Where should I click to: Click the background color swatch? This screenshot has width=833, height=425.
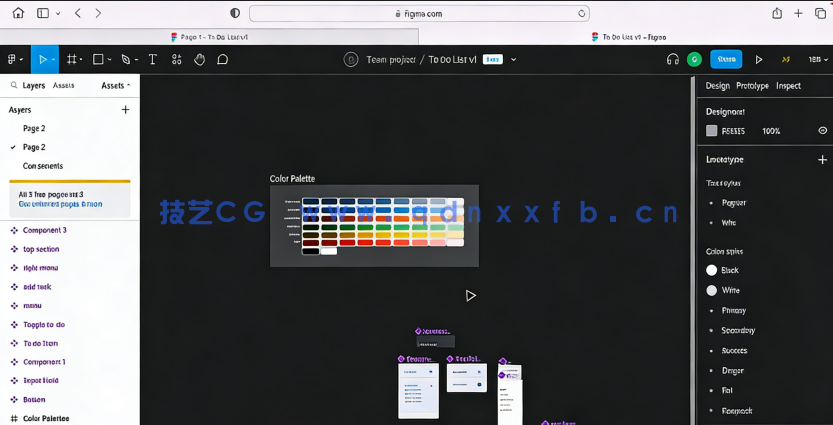point(712,131)
